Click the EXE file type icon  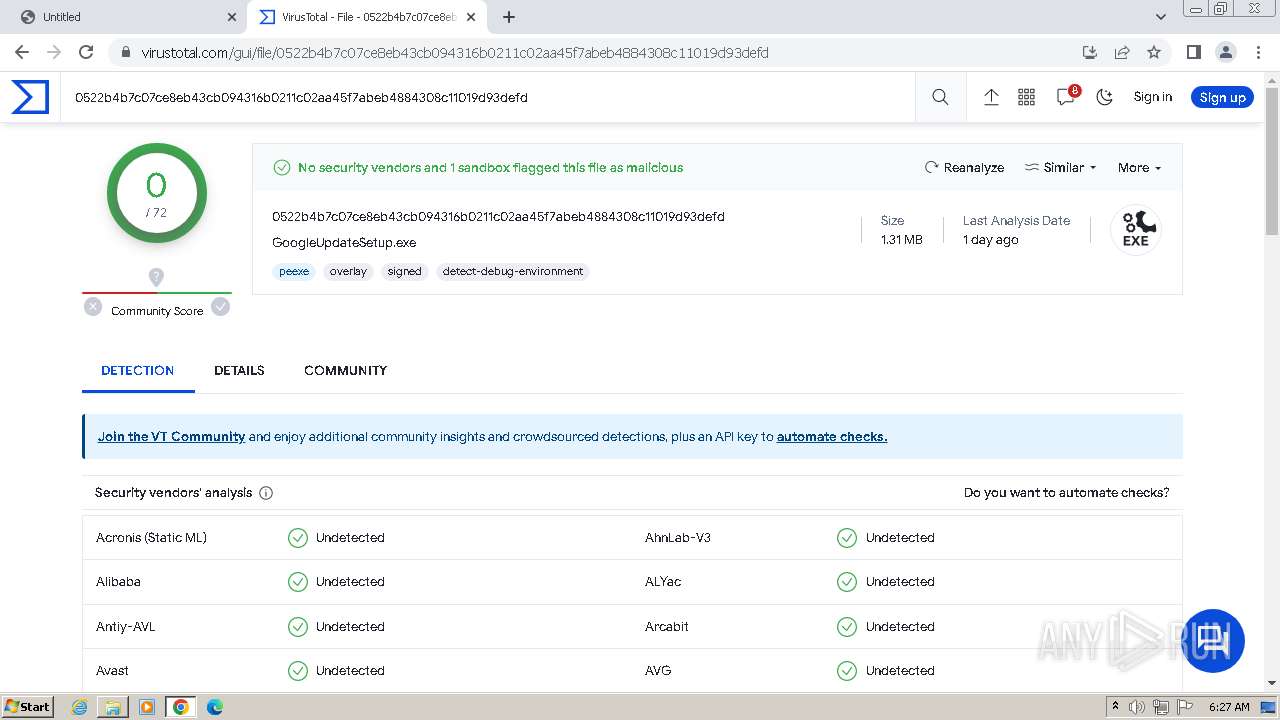point(1135,230)
